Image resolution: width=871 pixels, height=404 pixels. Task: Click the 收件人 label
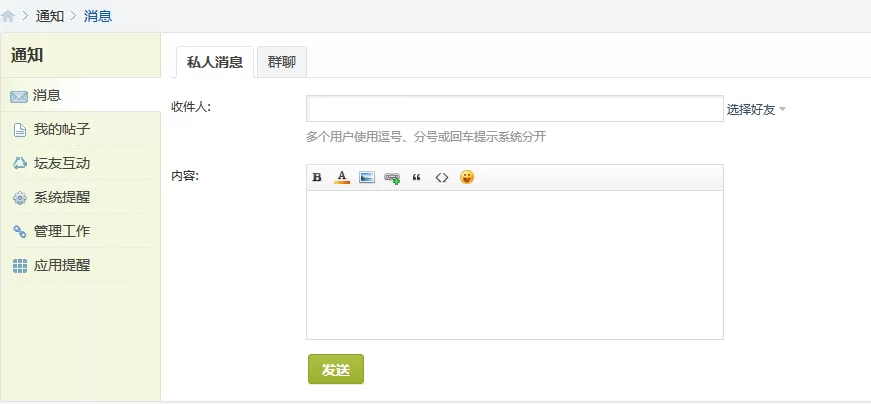tap(191, 107)
